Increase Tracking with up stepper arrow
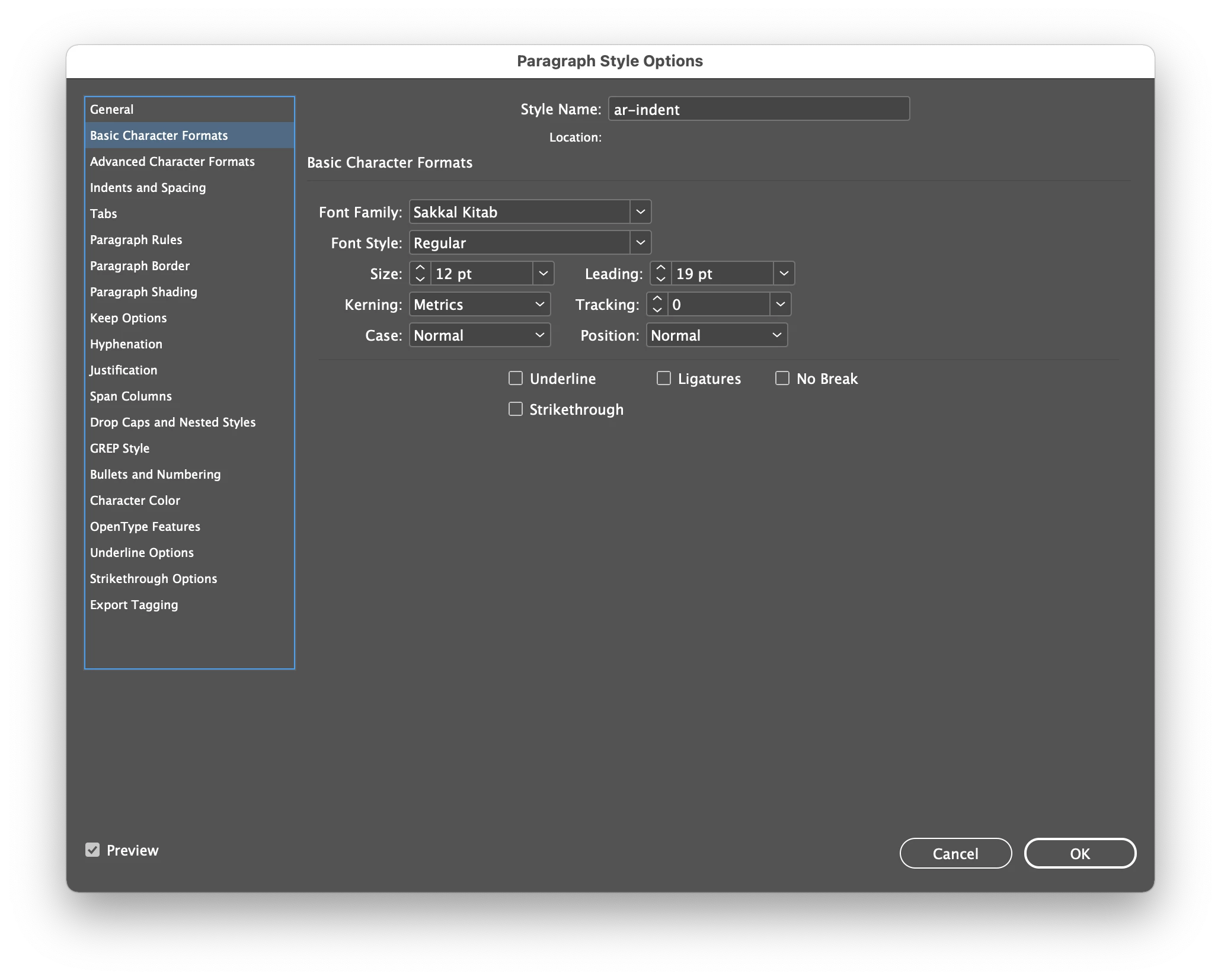Viewport: 1221px width, 980px height. [x=657, y=299]
